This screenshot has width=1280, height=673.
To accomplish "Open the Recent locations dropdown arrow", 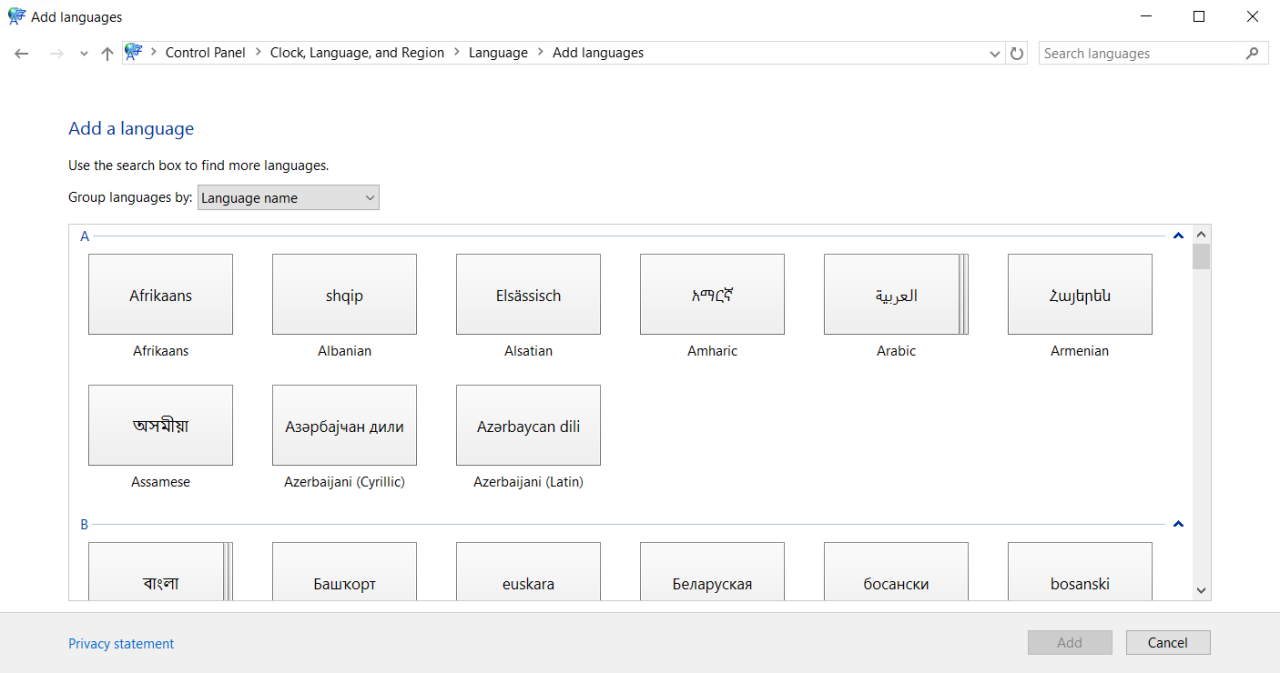I will point(84,54).
